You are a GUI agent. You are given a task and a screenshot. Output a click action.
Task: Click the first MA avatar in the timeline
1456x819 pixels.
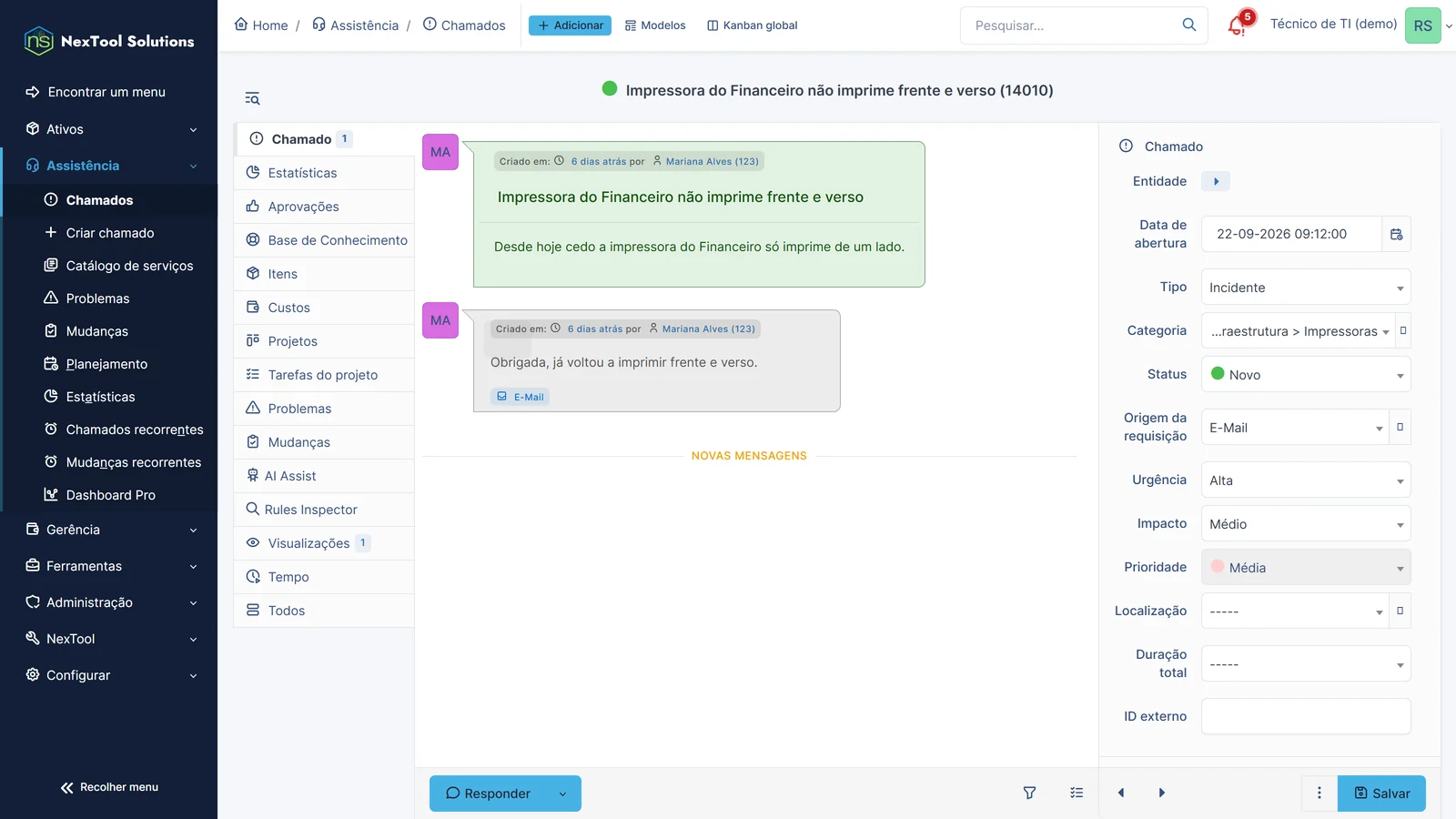(x=440, y=152)
